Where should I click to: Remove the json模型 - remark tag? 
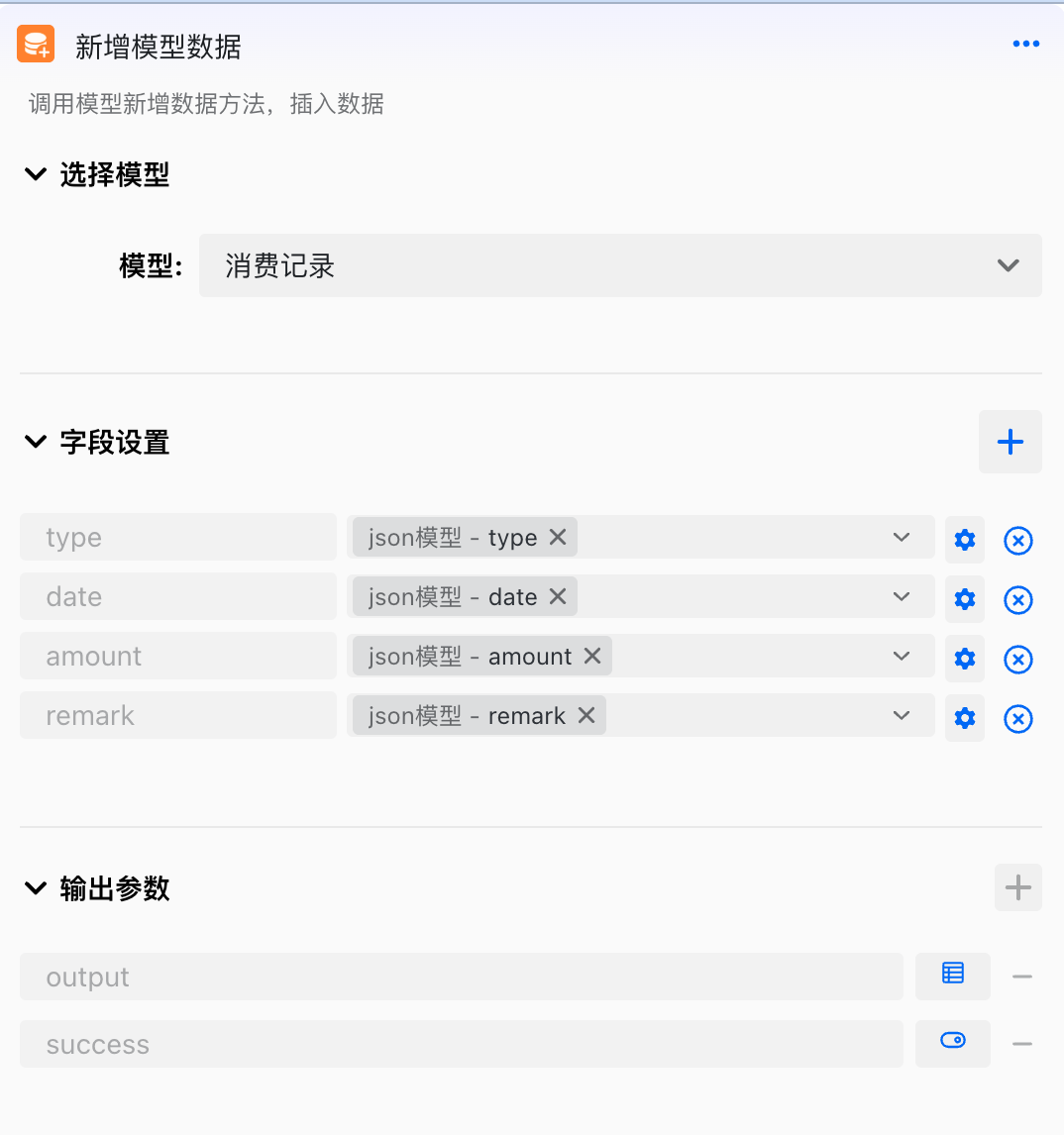(x=586, y=715)
